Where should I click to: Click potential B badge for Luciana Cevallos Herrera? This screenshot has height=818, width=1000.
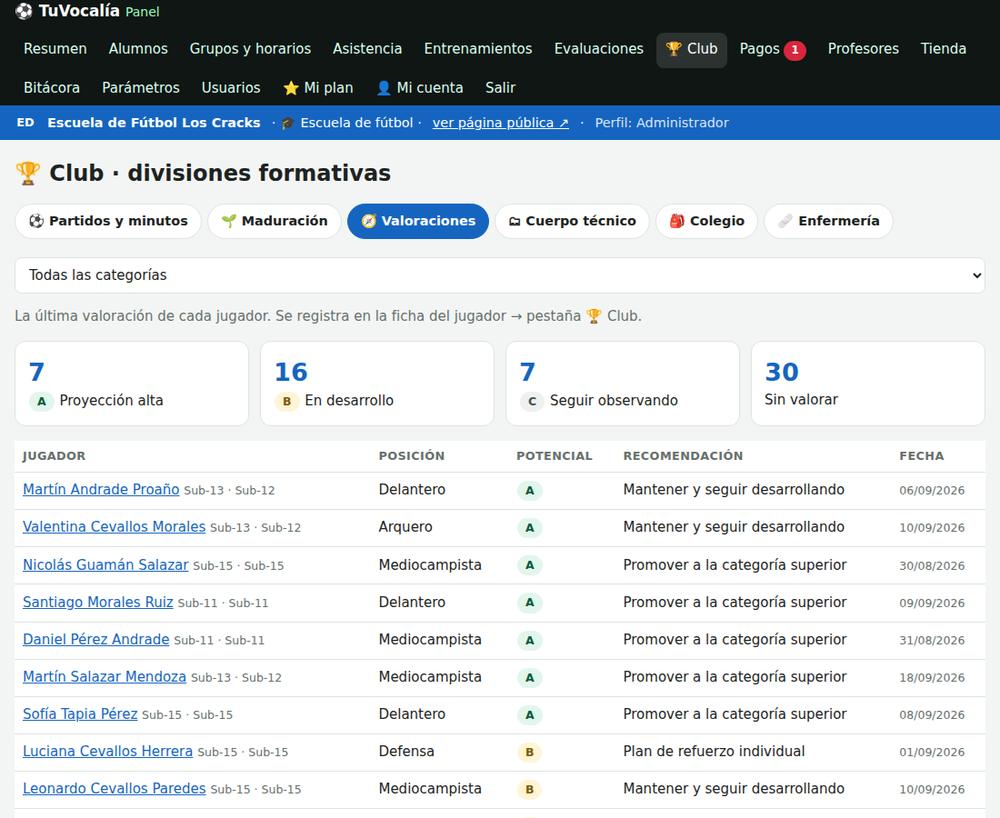[529, 752]
